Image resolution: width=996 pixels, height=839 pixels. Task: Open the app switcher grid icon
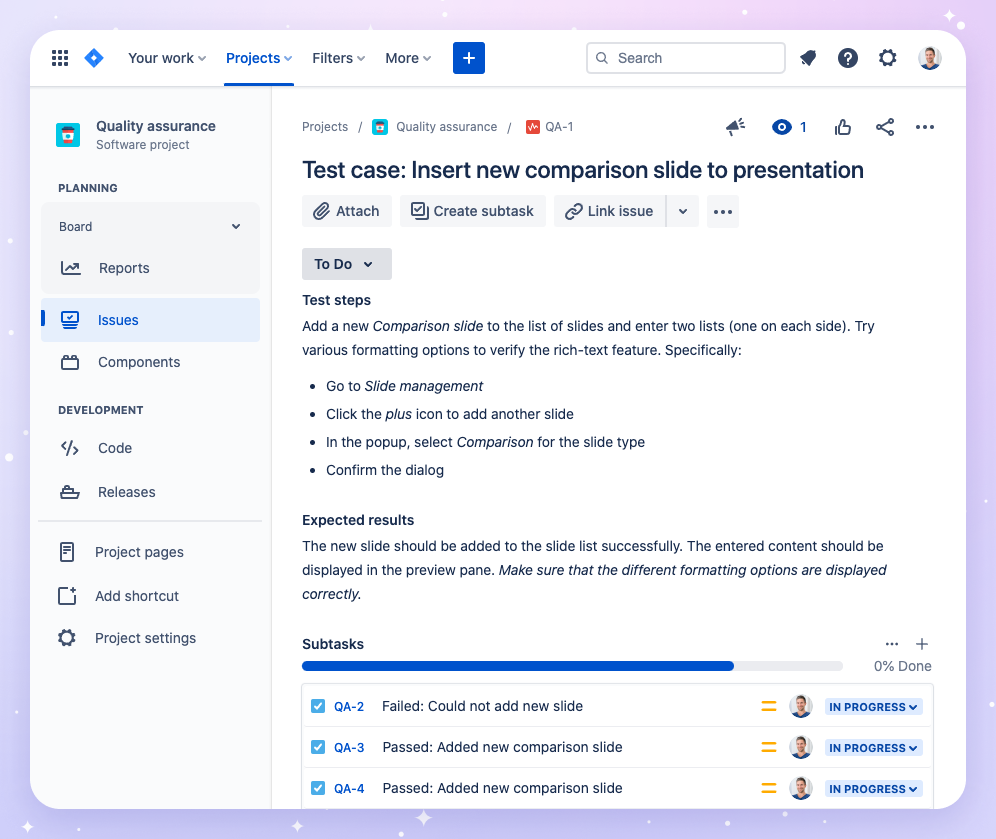tap(60, 58)
